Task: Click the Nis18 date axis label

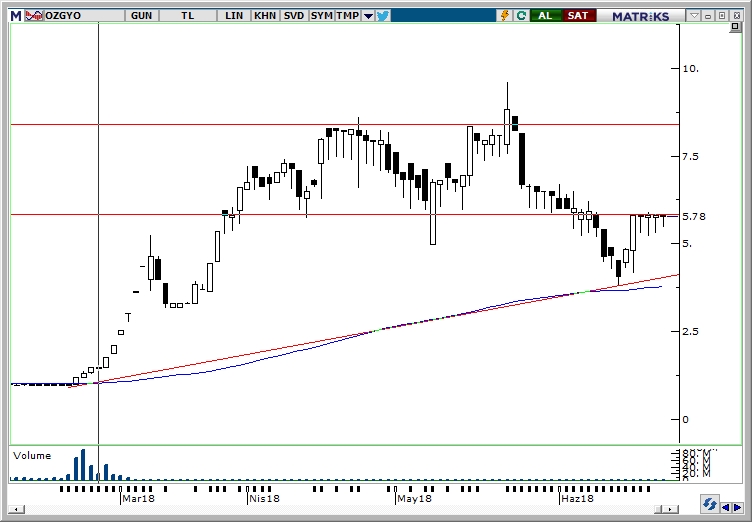Action: coord(264,498)
